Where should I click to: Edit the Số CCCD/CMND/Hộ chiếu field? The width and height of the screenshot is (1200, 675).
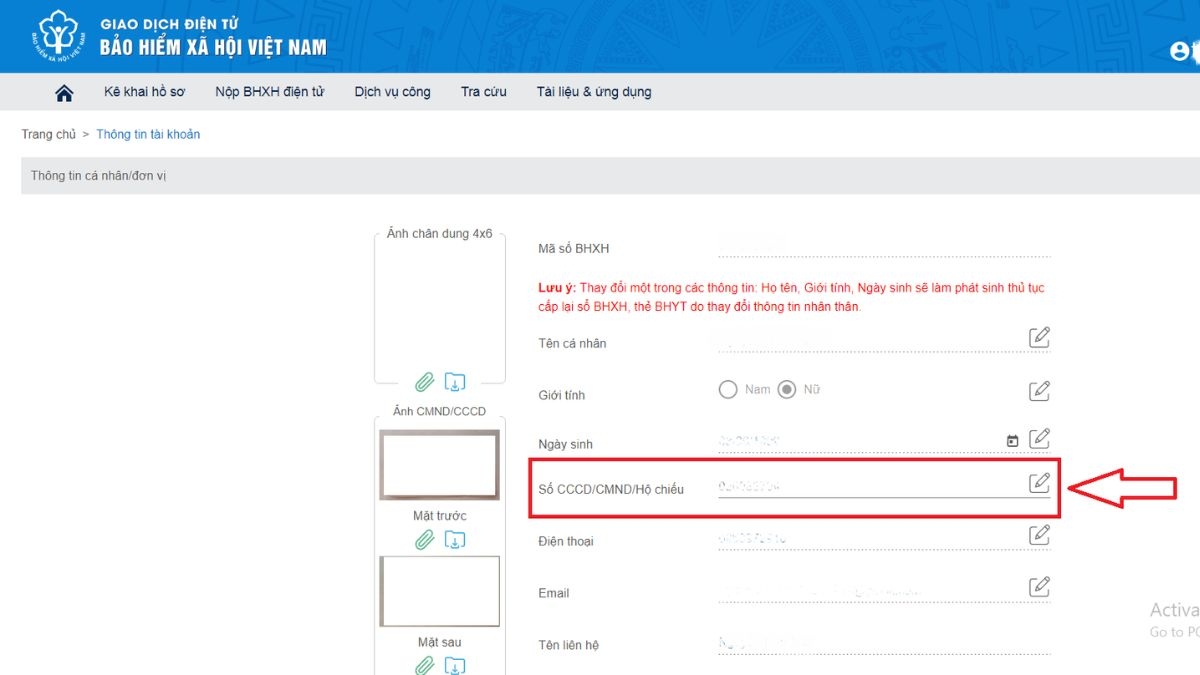(x=1040, y=483)
